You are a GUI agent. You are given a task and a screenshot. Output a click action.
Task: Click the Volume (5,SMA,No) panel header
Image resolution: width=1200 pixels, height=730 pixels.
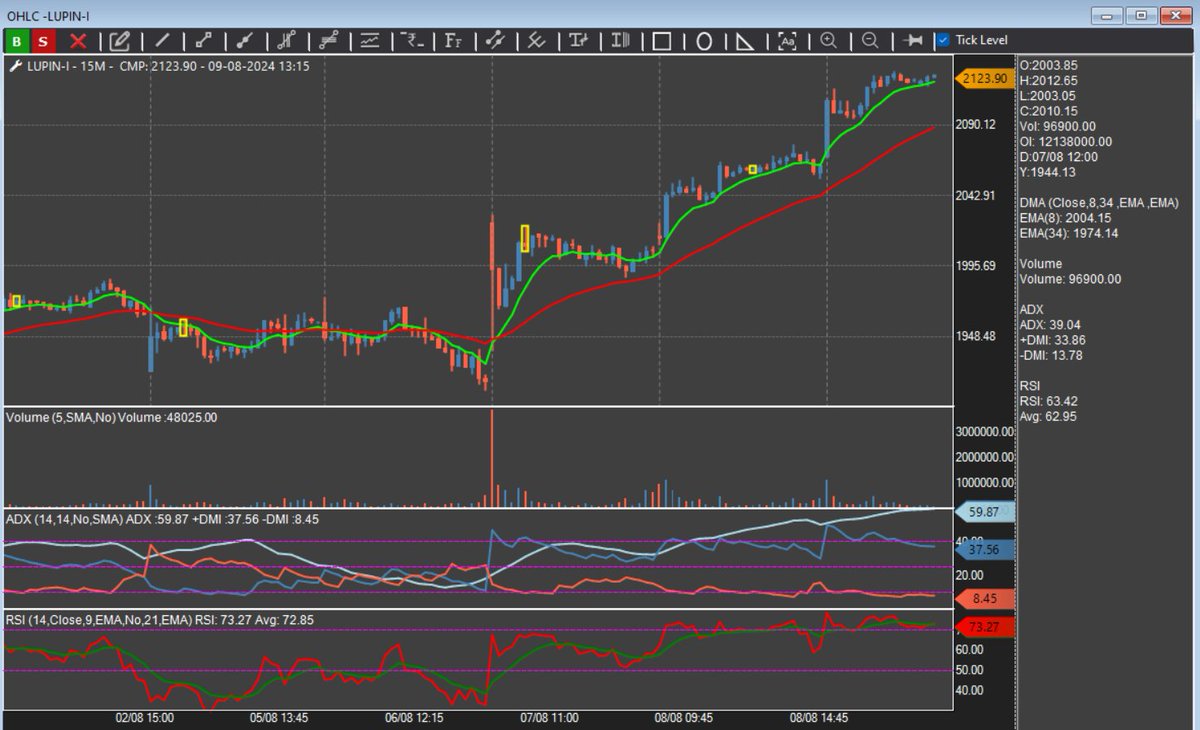112,417
